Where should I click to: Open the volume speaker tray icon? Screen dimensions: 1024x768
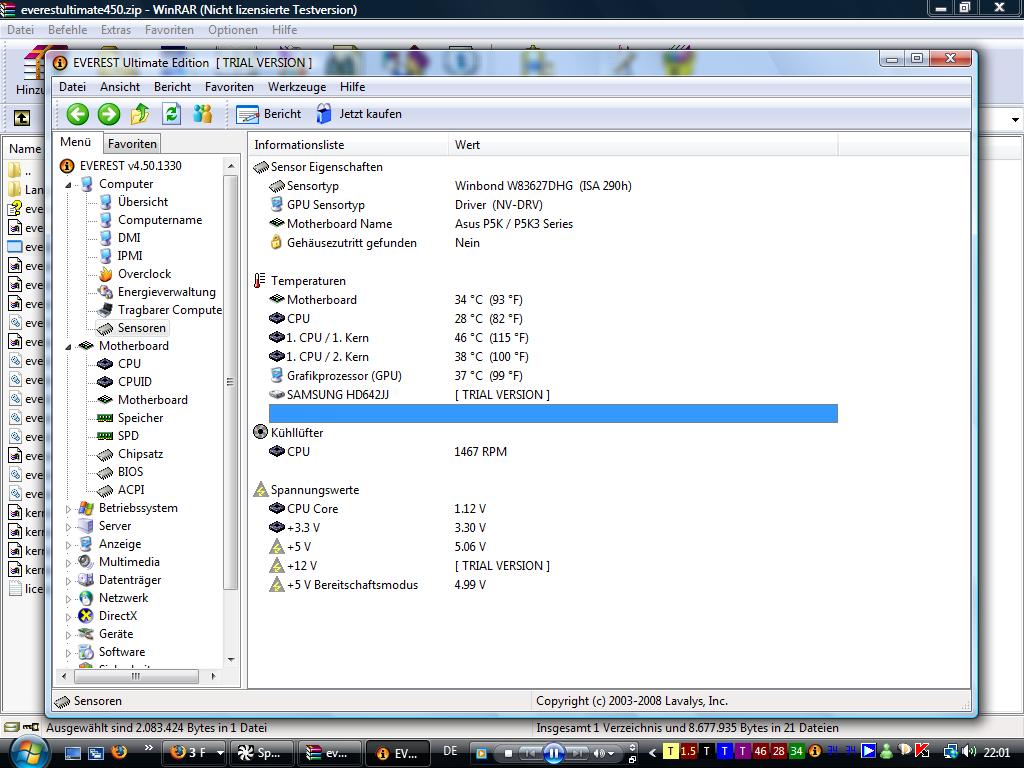pyautogui.click(x=969, y=752)
